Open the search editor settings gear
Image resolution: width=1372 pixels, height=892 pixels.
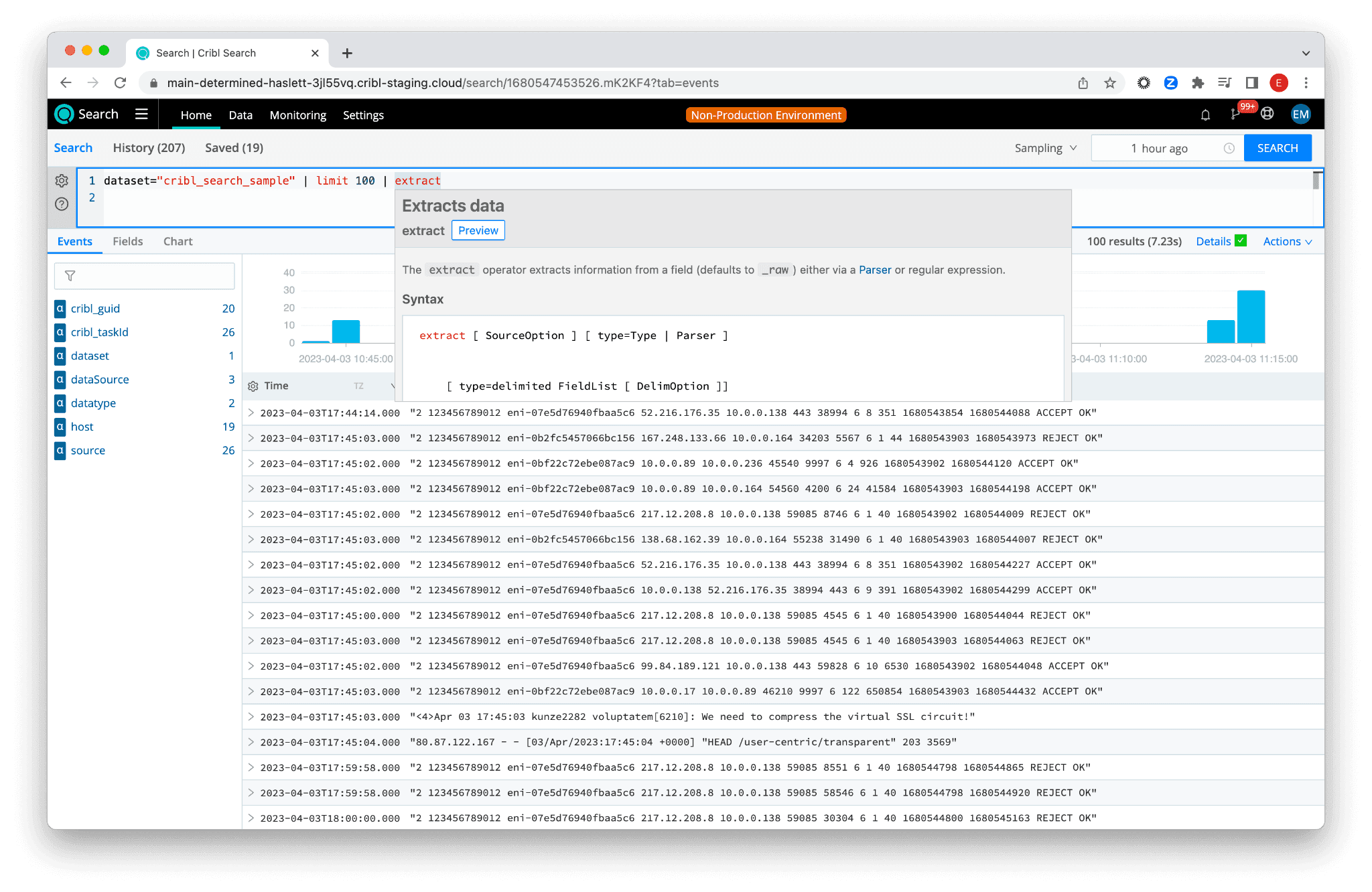pyautogui.click(x=62, y=181)
